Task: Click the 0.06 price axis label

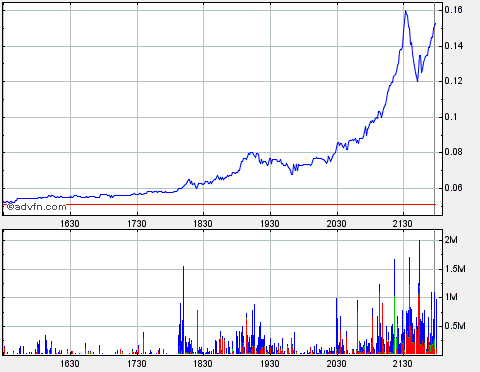Action: [x=453, y=188]
